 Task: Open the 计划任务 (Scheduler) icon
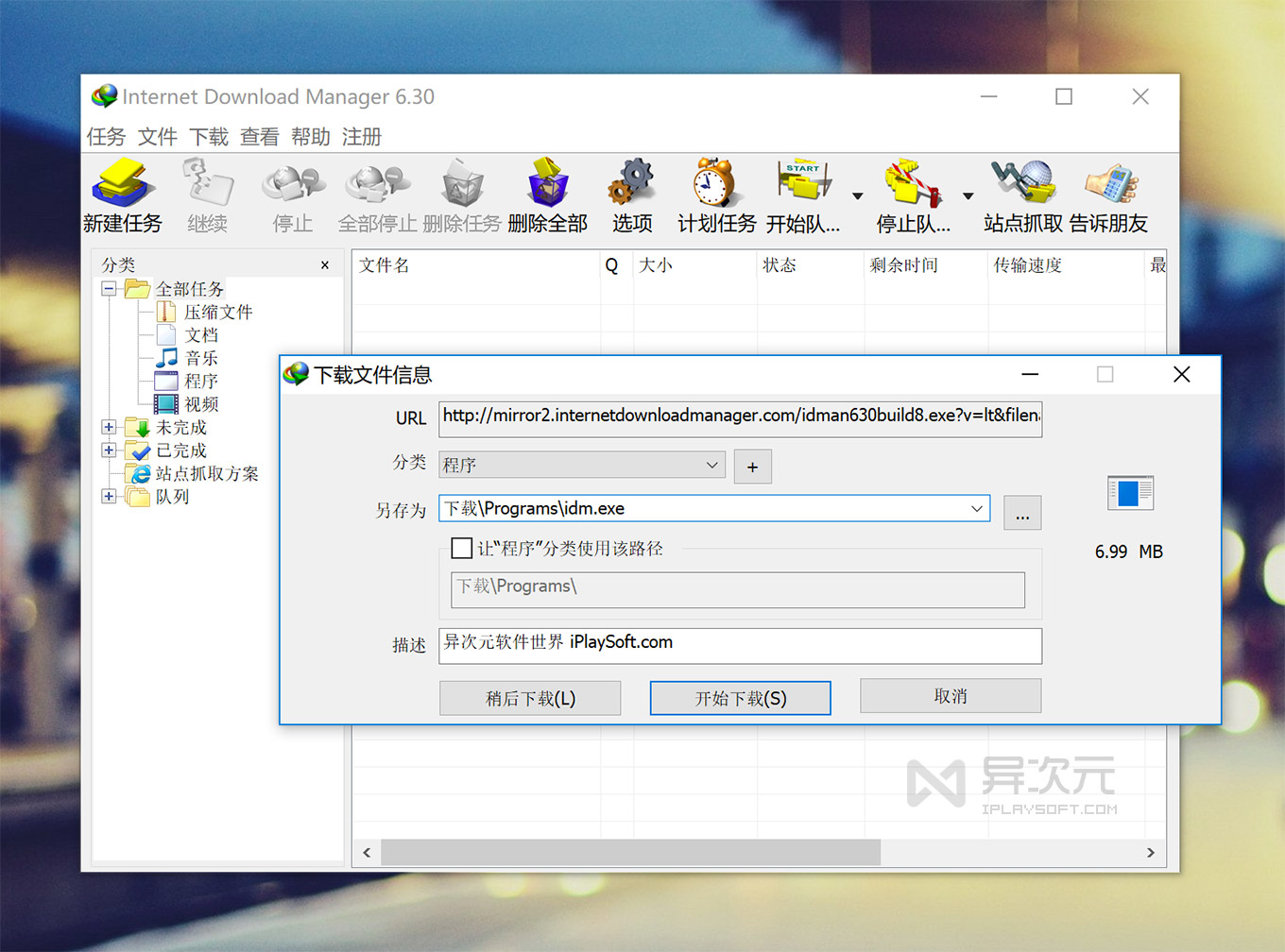tap(715, 194)
